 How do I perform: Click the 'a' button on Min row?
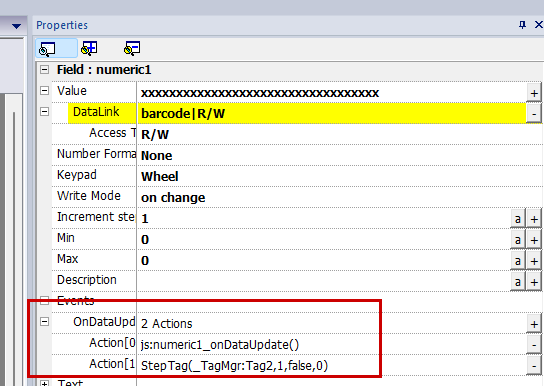coord(518,240)
